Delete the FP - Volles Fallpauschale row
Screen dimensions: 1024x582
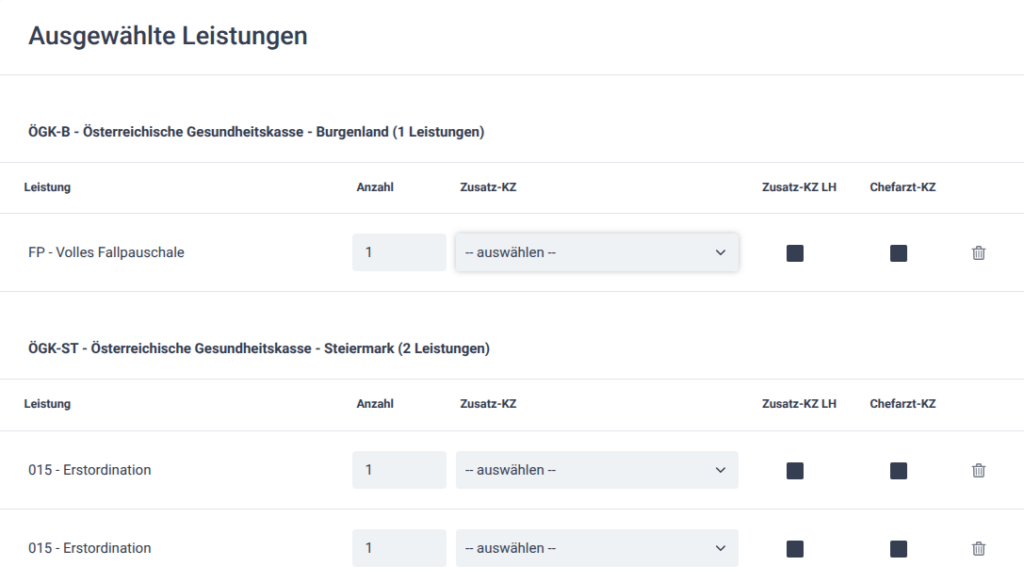tap(978, 253)
